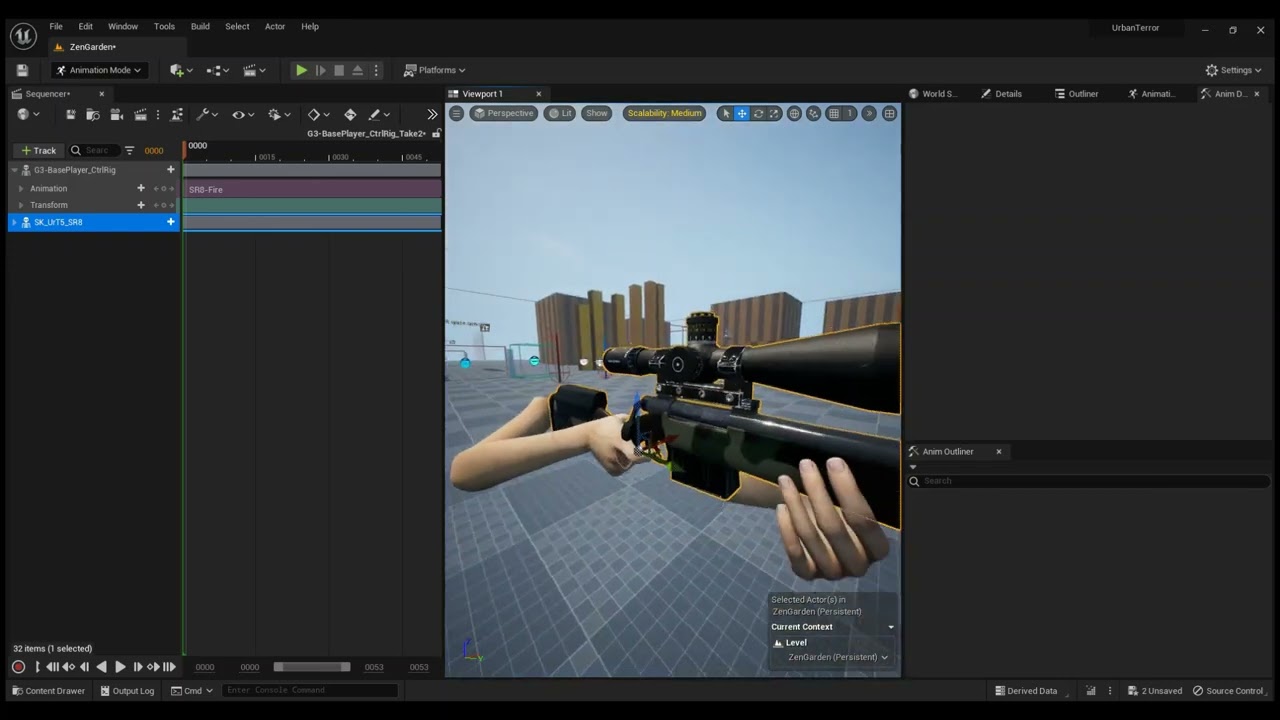Click the Render movie clapperboard icon in Sequencer
This screenshot has width=1280, height=720.
(x=140, y=115)
